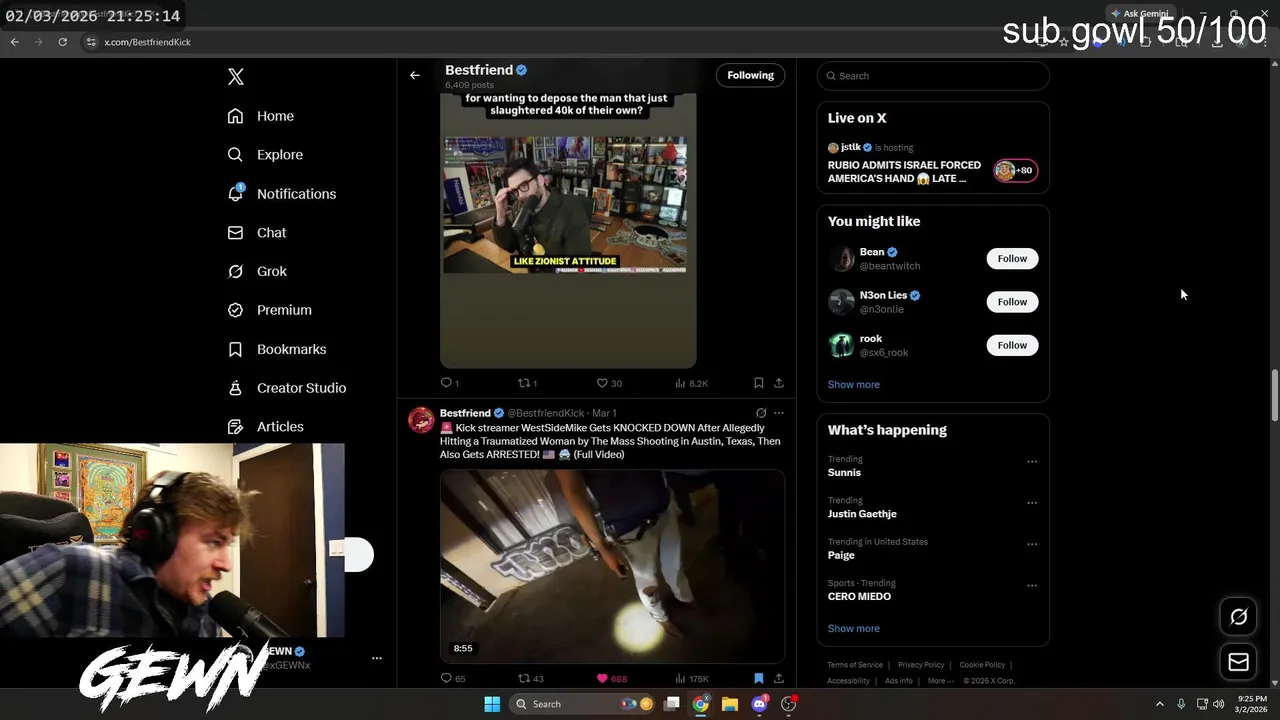Remove bookmark on WestSideMike post

[x=759, y=678]
